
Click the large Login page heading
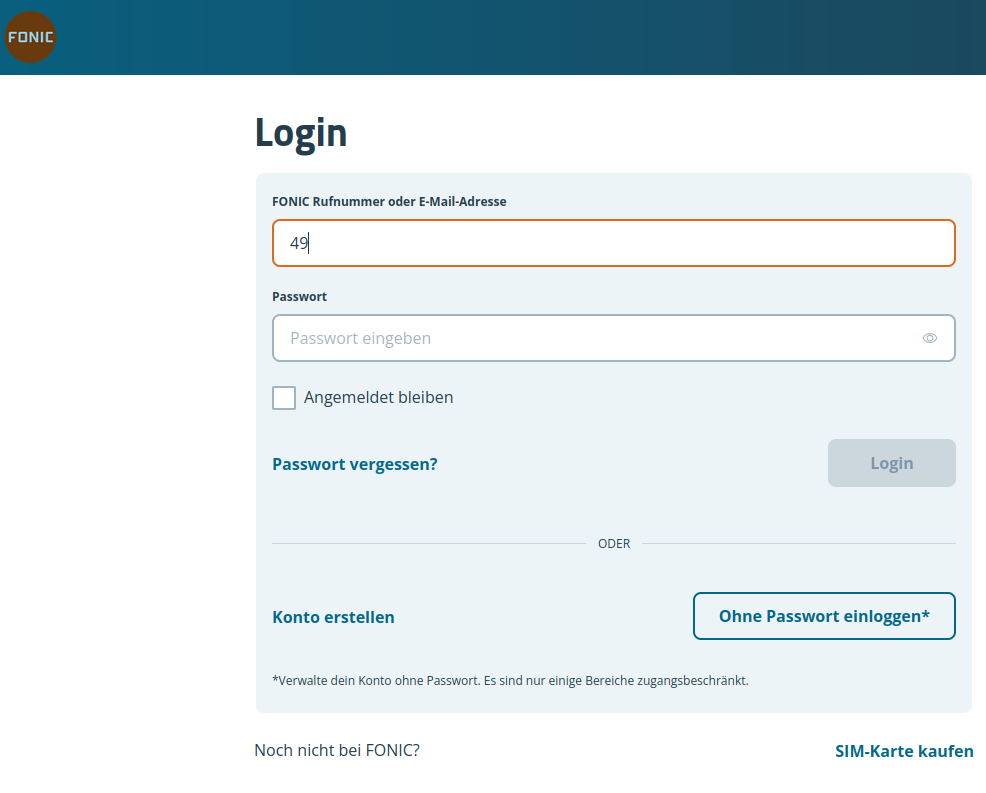tap(301, 133)
